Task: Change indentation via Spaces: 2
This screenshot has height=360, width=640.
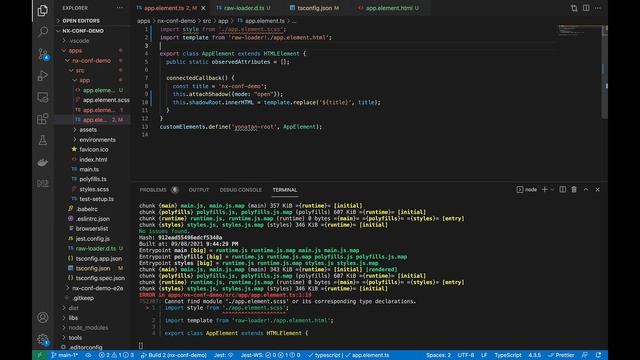Action: pyautogui.click(x=438, y=355)
